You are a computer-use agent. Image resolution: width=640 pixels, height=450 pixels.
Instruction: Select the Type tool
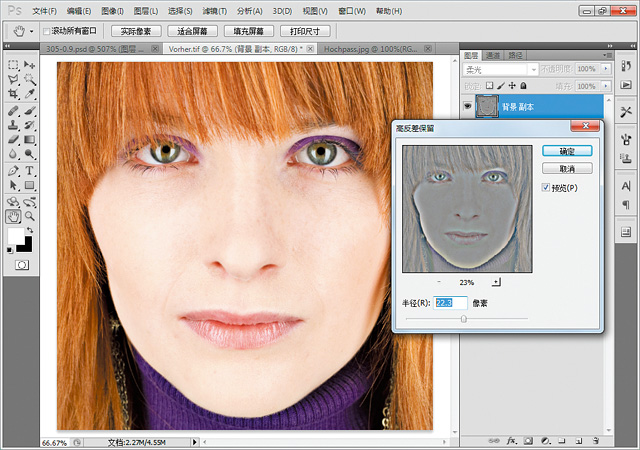(29, 171)
